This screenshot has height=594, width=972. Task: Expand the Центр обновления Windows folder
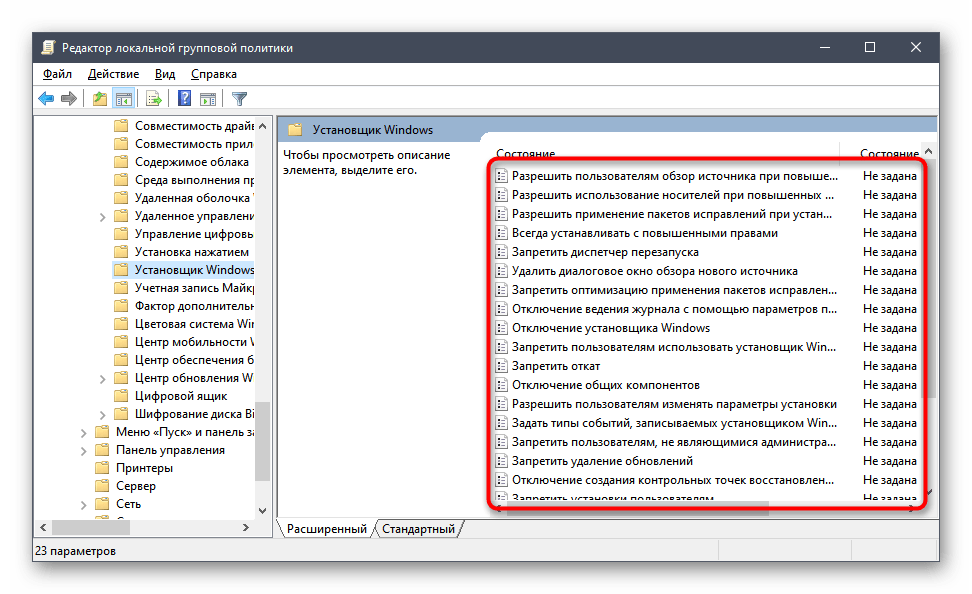pyautogui.click(x=103, y=378)
